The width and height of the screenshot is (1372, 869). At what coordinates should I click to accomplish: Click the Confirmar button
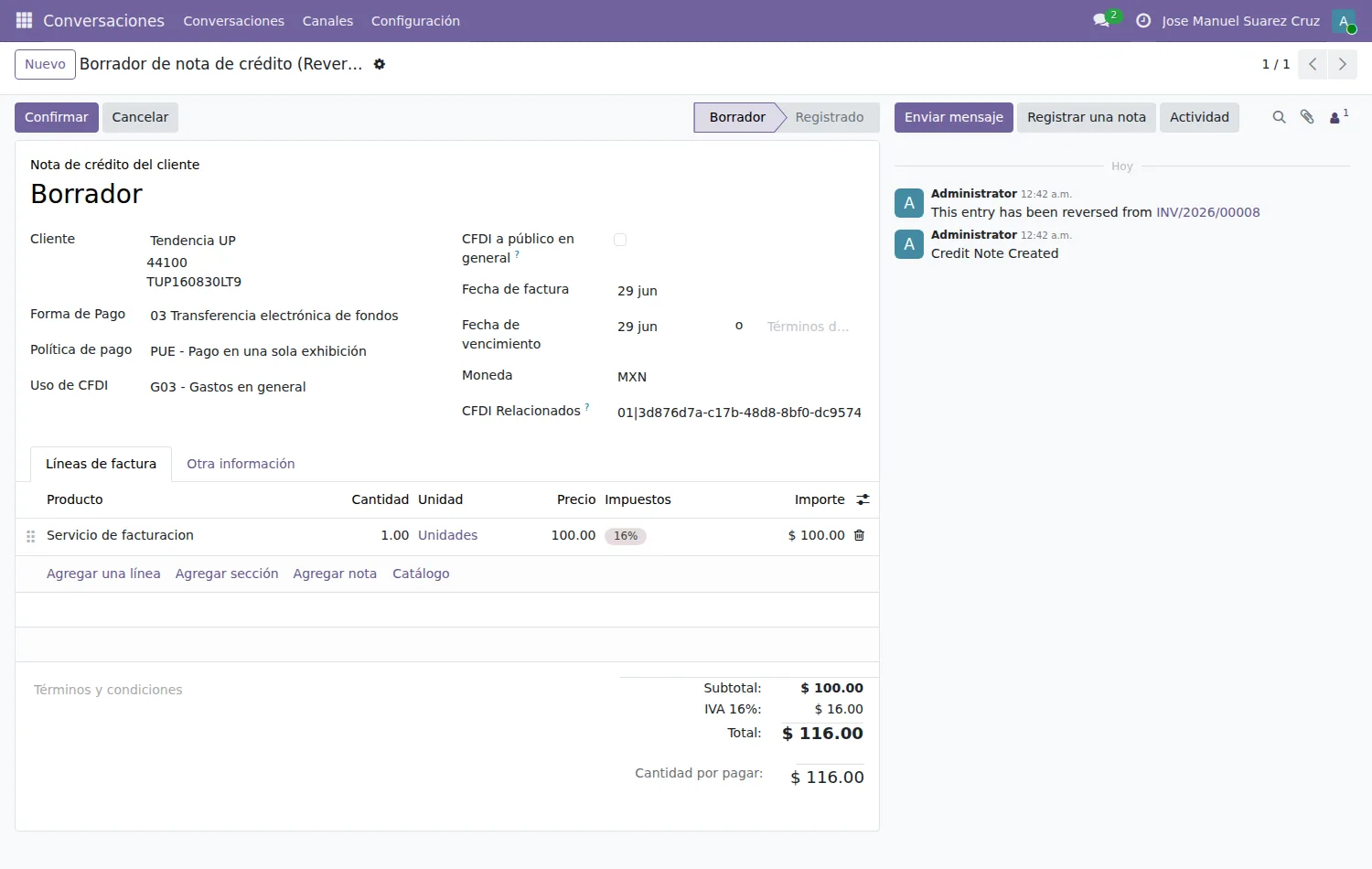click(x=57, y=117)
